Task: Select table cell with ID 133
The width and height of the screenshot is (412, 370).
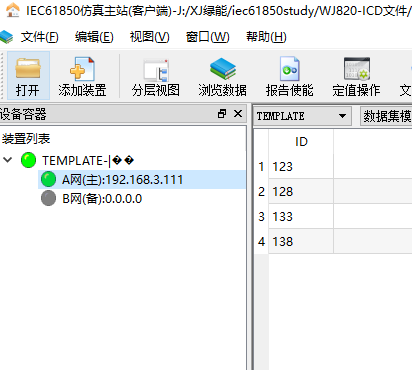Action: tap(301, 216)
